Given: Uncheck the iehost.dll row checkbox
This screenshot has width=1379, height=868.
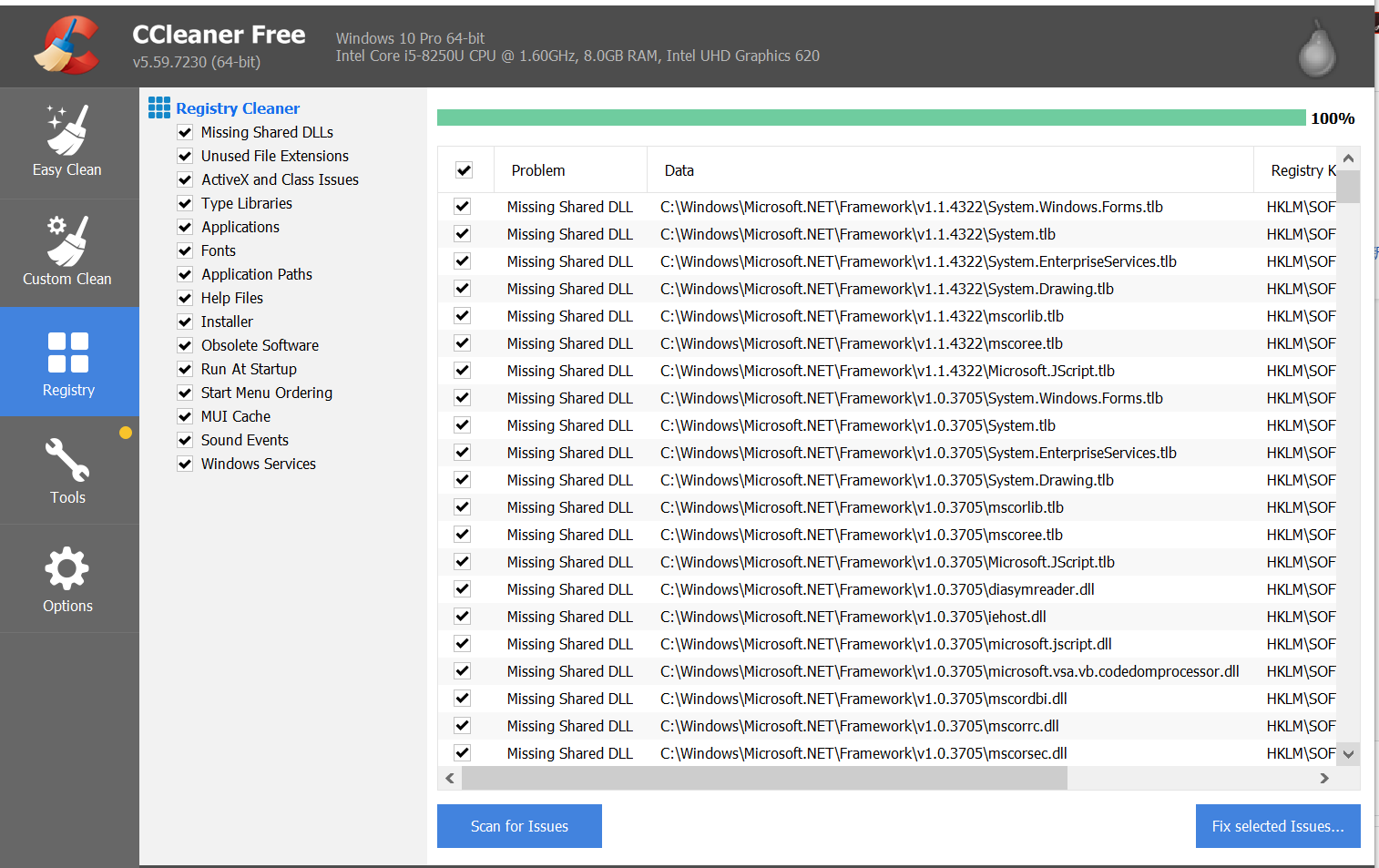Looking at the screenshot, I should click(x=463, y=617).
